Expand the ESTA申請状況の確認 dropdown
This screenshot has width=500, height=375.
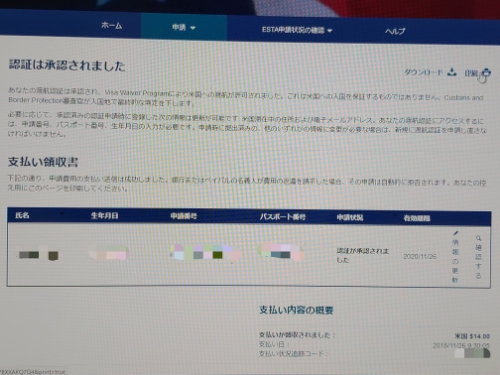click(x=297, y=30)
